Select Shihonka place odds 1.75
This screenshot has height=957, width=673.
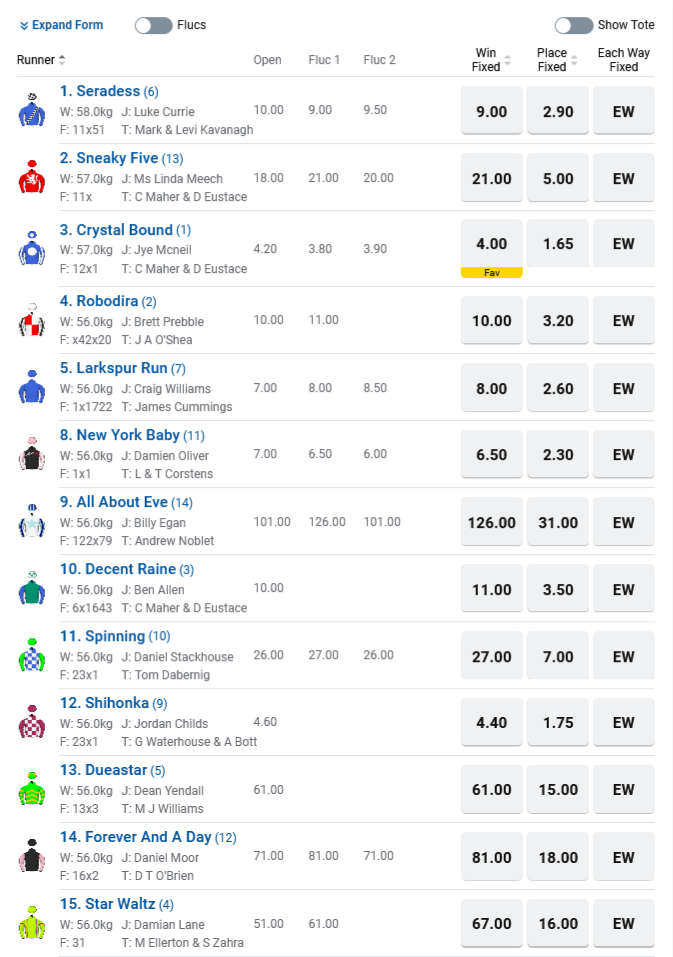coord(557,722)
